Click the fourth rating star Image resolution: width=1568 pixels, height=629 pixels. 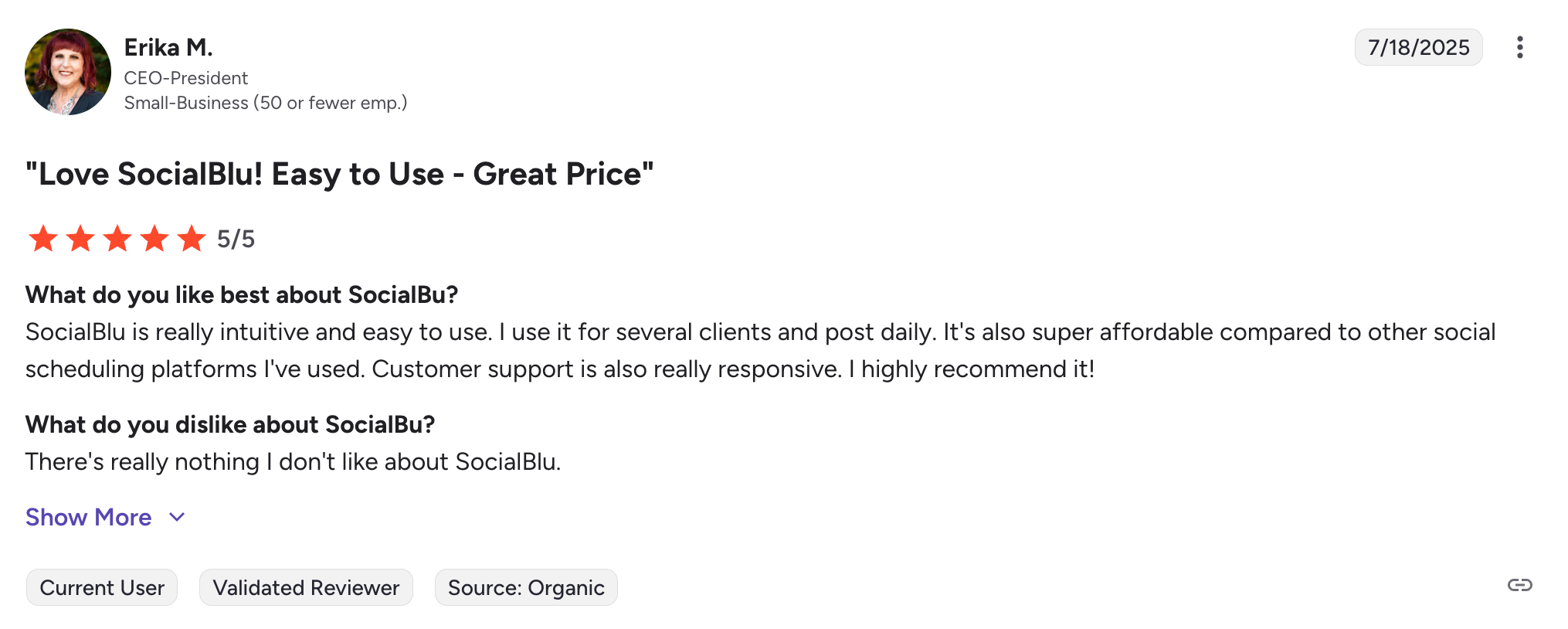pyautogui.click(x=154, y=239)
